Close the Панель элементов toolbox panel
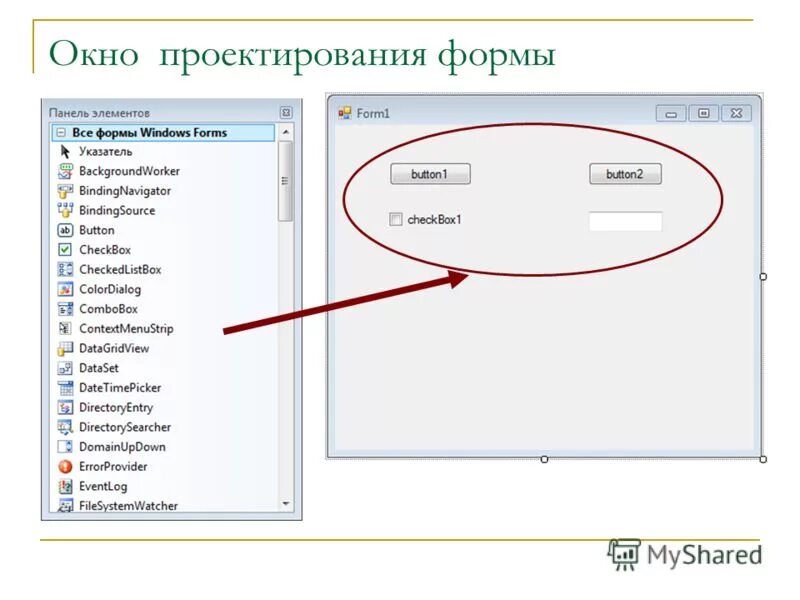 286,113
